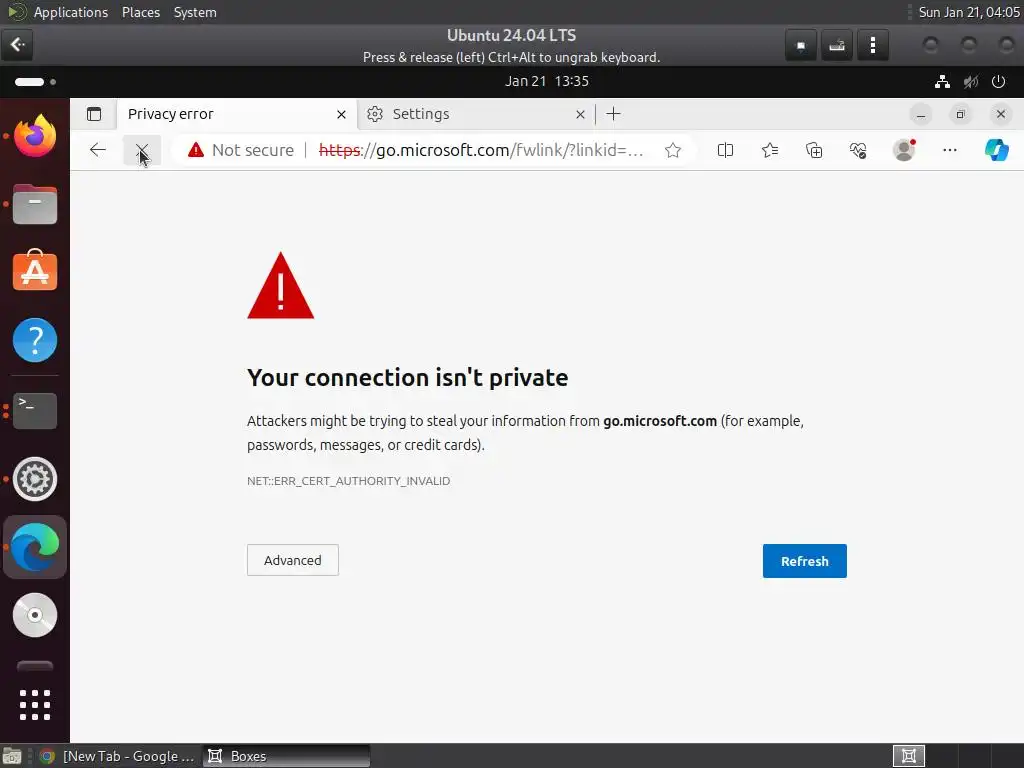1024x768 pixels.
Task: Open Terminal from the dock
Action: [35, 411]
